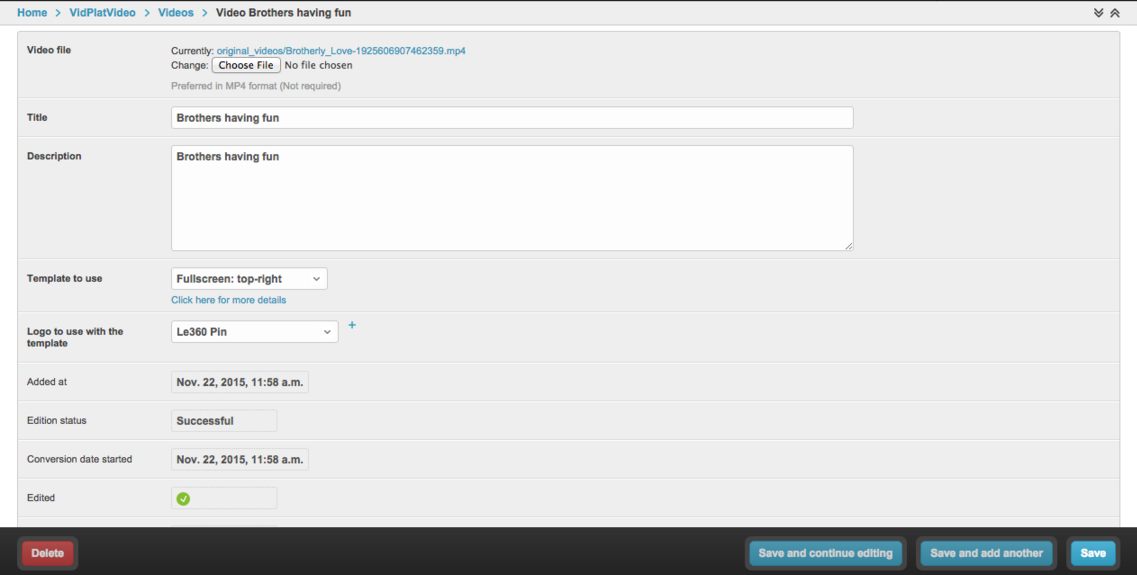Open VidPlatVideo in the breadcrumb
The image size is (1137, 575).
[102, 13]
